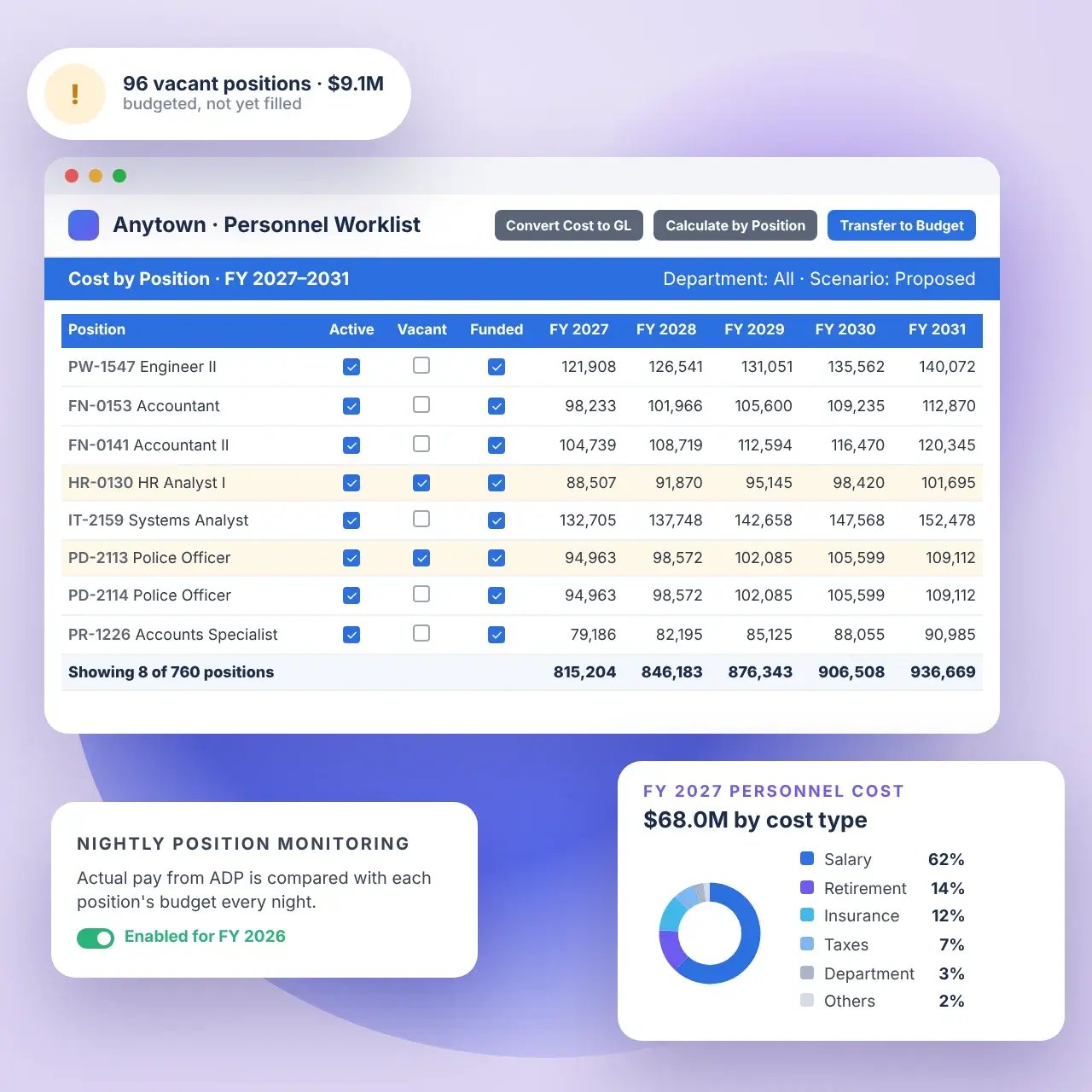Image resolution: width=1092 pixels, height=1092 pixels.
Task: Click the Anytown purple app logo
Action: (84, 225)
